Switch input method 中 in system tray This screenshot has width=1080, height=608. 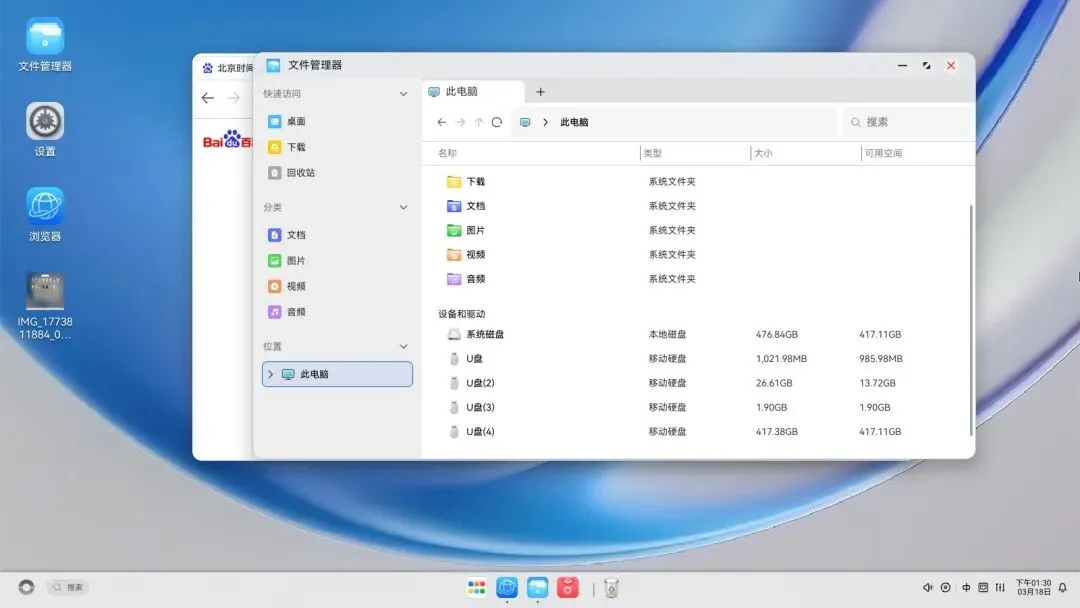[966, 587]
